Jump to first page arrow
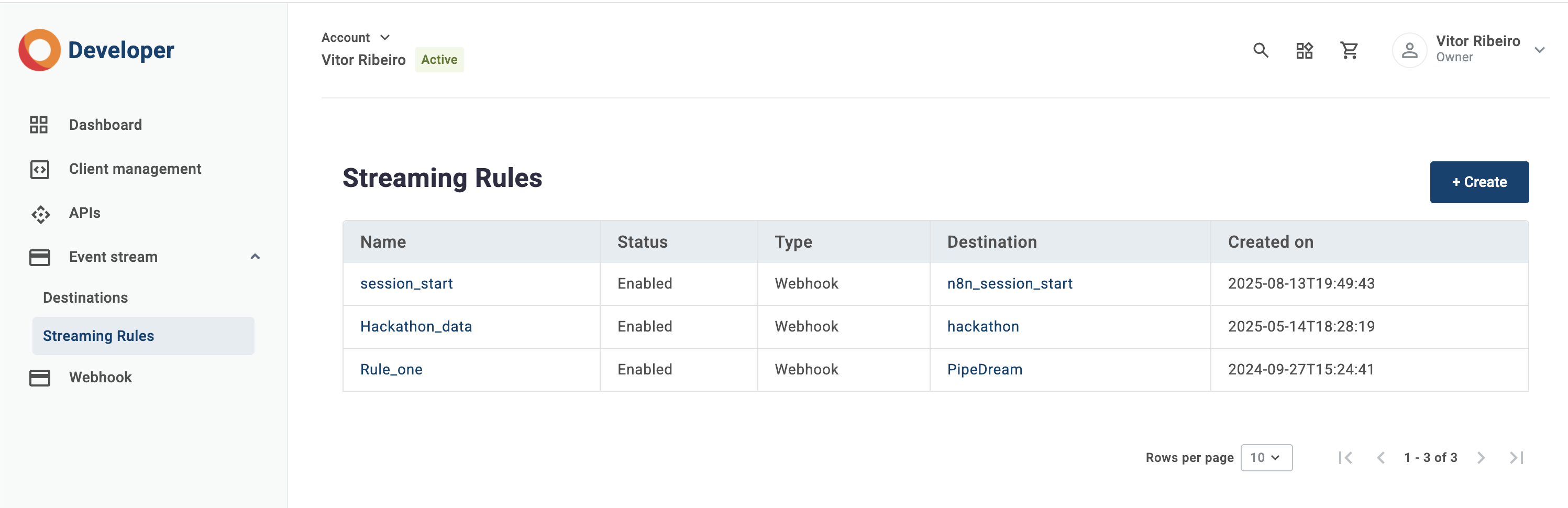Viewport: 1568px width, 508px height. [1345, 458]
